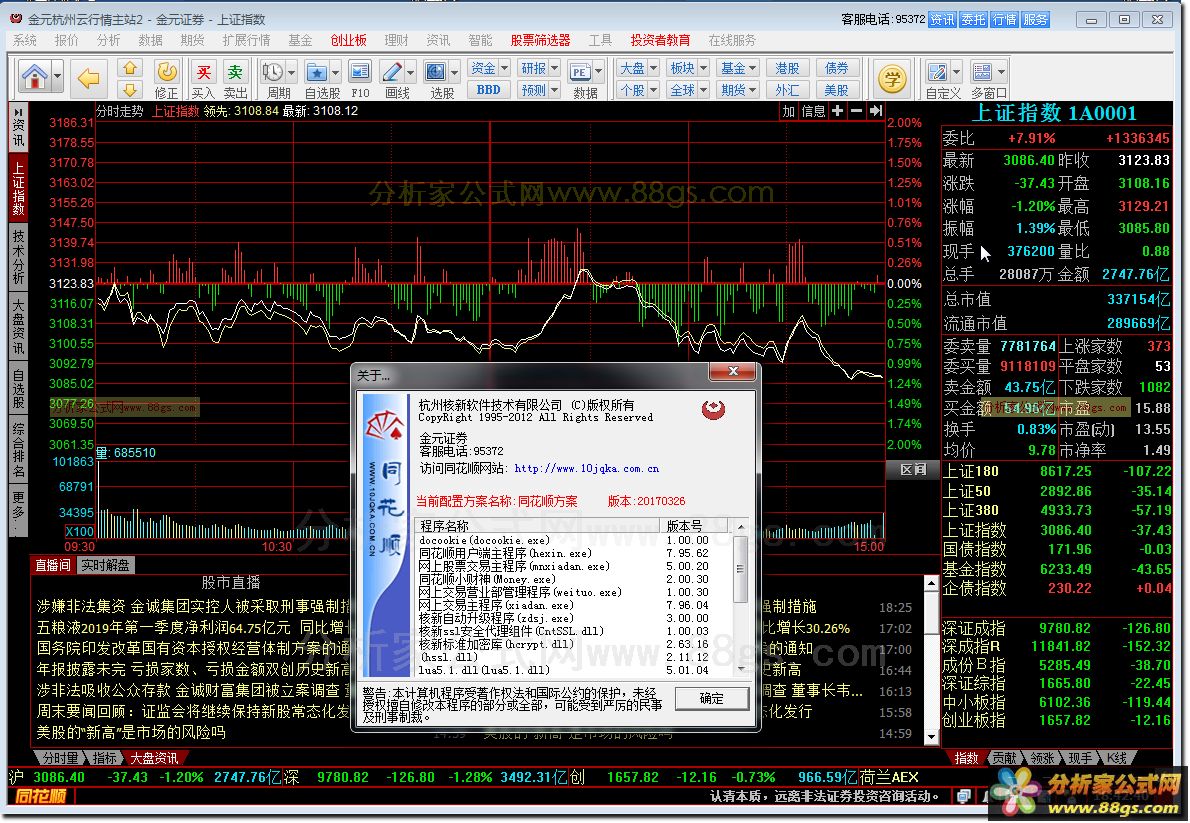Open the 报价 menu
Image resolution: width=1190 pixels, height=823 pixels.
pos(67,40)
